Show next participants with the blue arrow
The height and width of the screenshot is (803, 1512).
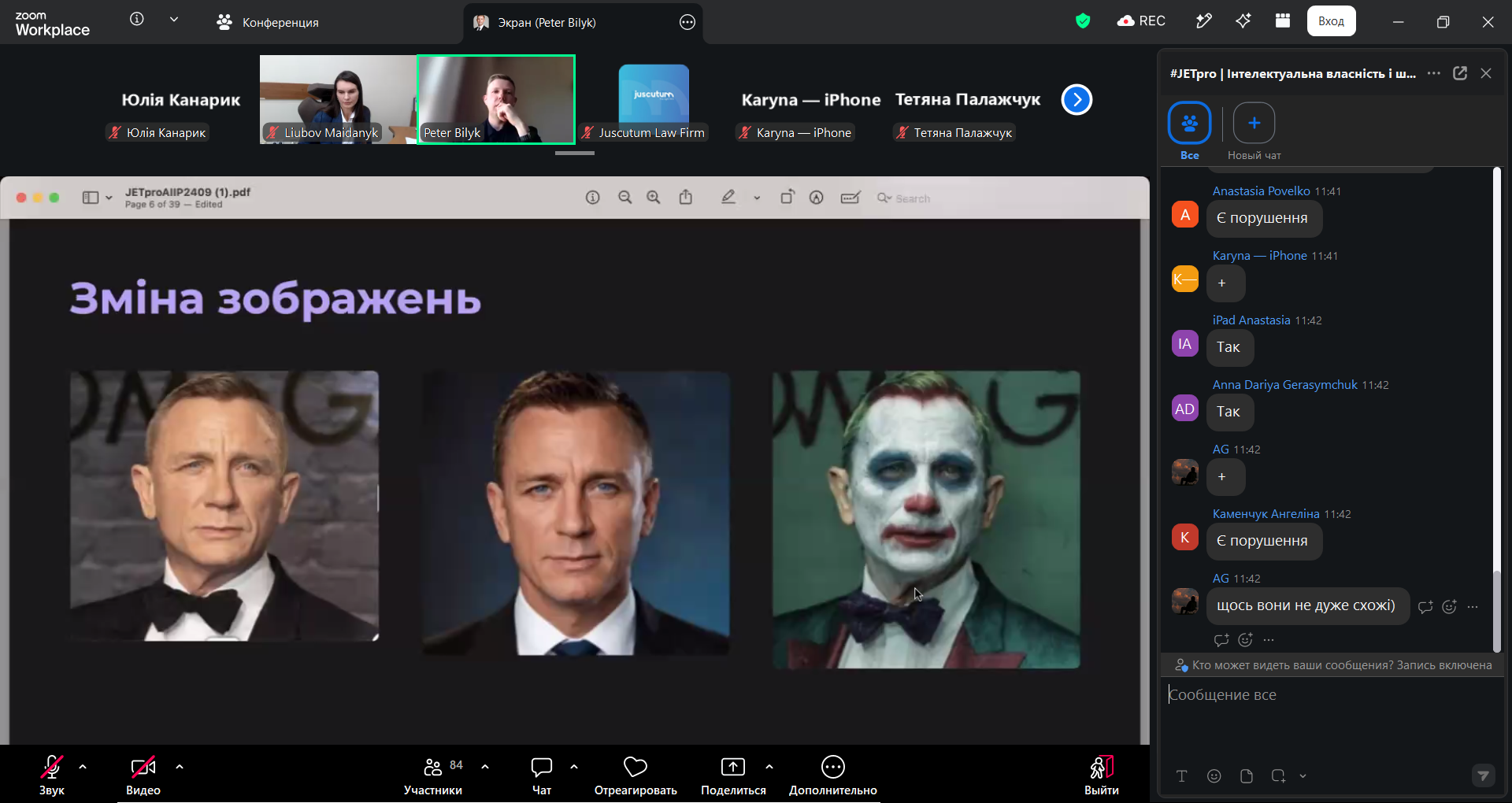pyautogui.click(x=1077, y=99)
